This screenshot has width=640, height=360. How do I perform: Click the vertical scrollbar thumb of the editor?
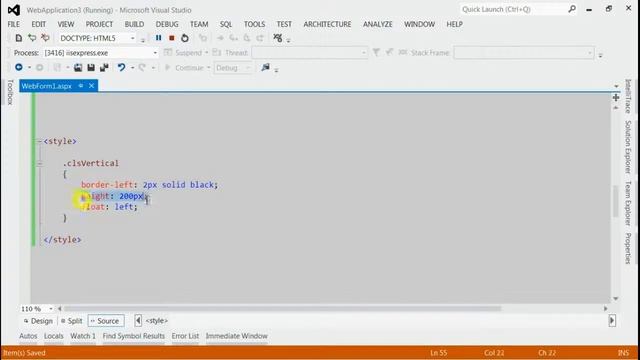616,201
